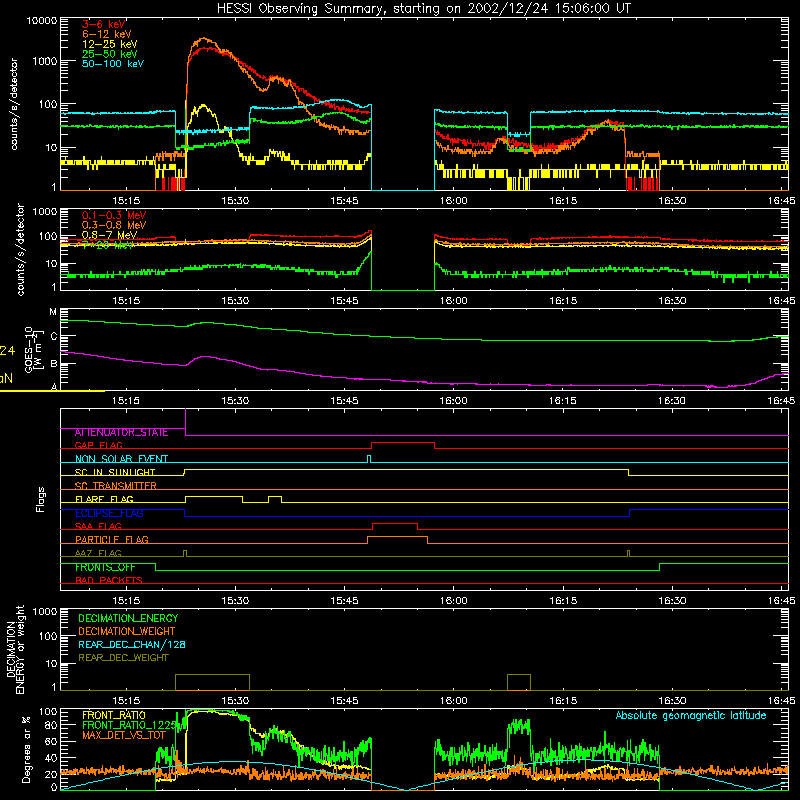Click the 15:45 tick under the decimation panel
Screen dimensions: 800x800
[x=344, y=701]
